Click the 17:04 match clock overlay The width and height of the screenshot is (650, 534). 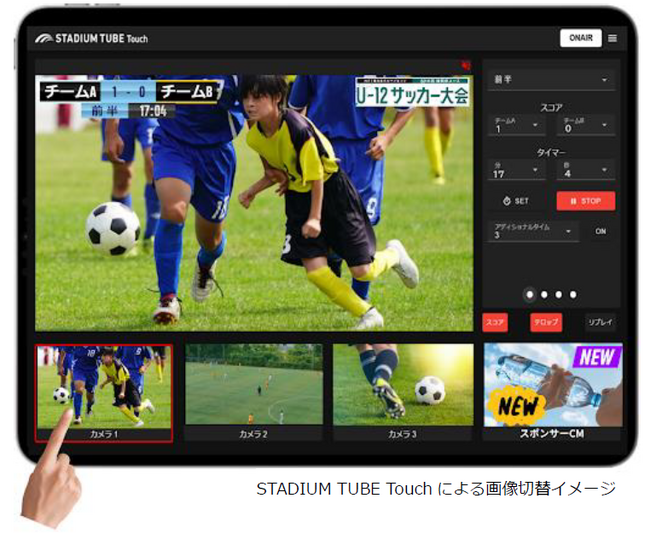point(153,111)
